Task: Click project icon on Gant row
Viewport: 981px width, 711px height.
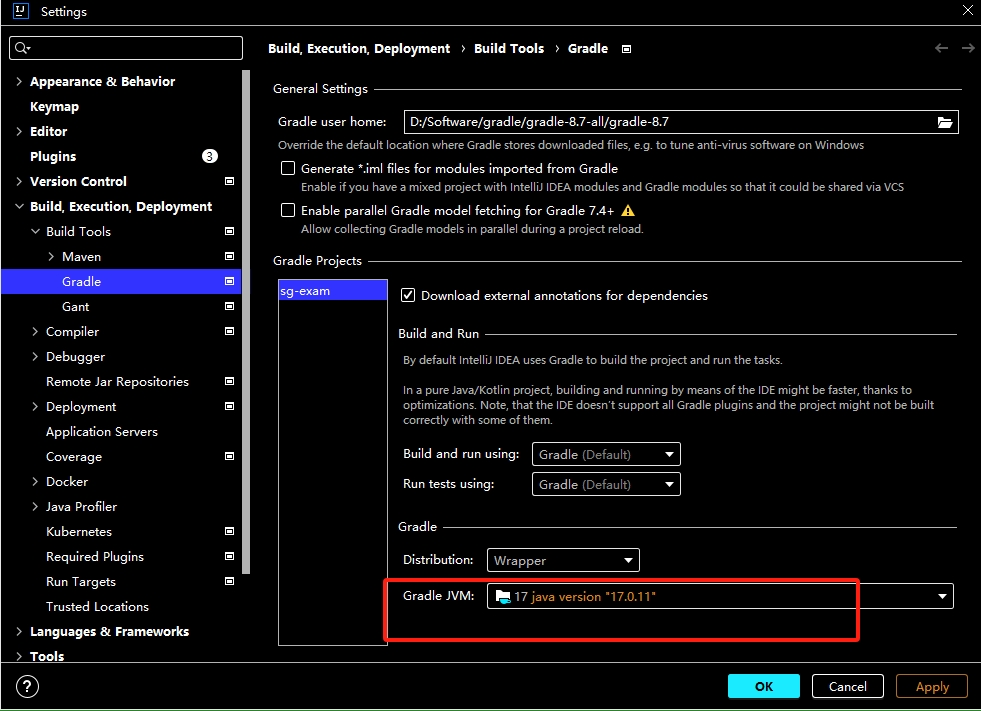Action: click(230, 306)
